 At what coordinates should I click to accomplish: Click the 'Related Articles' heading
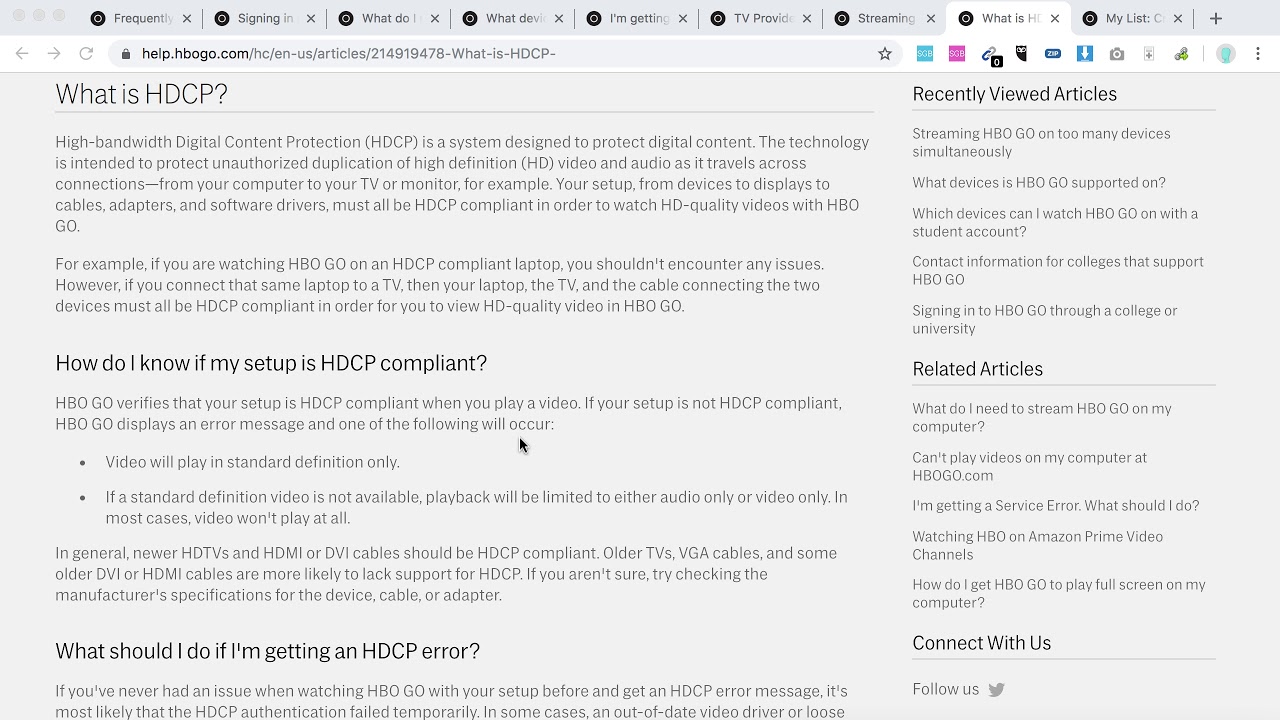coord(978,369)
